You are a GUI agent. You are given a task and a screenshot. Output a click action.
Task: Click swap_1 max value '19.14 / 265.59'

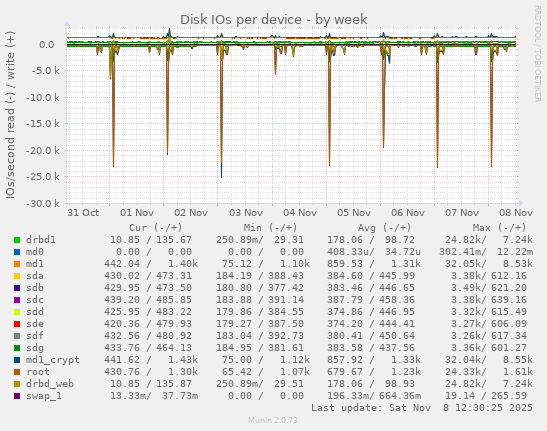(x=486, y=396)
